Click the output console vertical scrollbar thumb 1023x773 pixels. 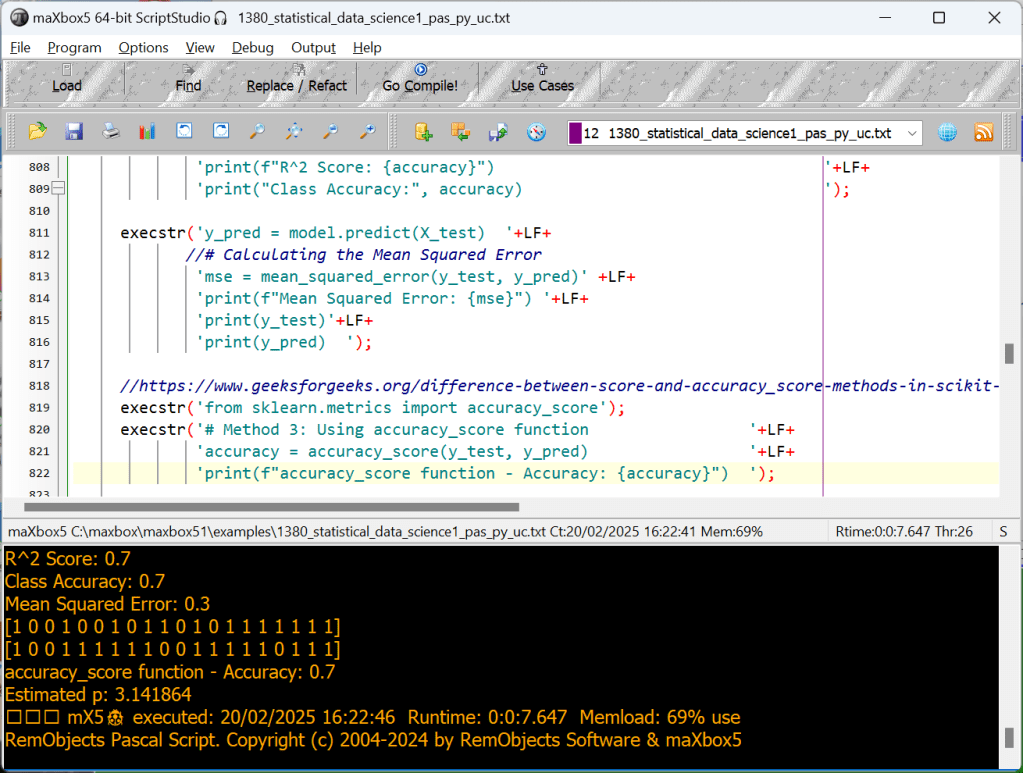click(x=1010, y=738)
